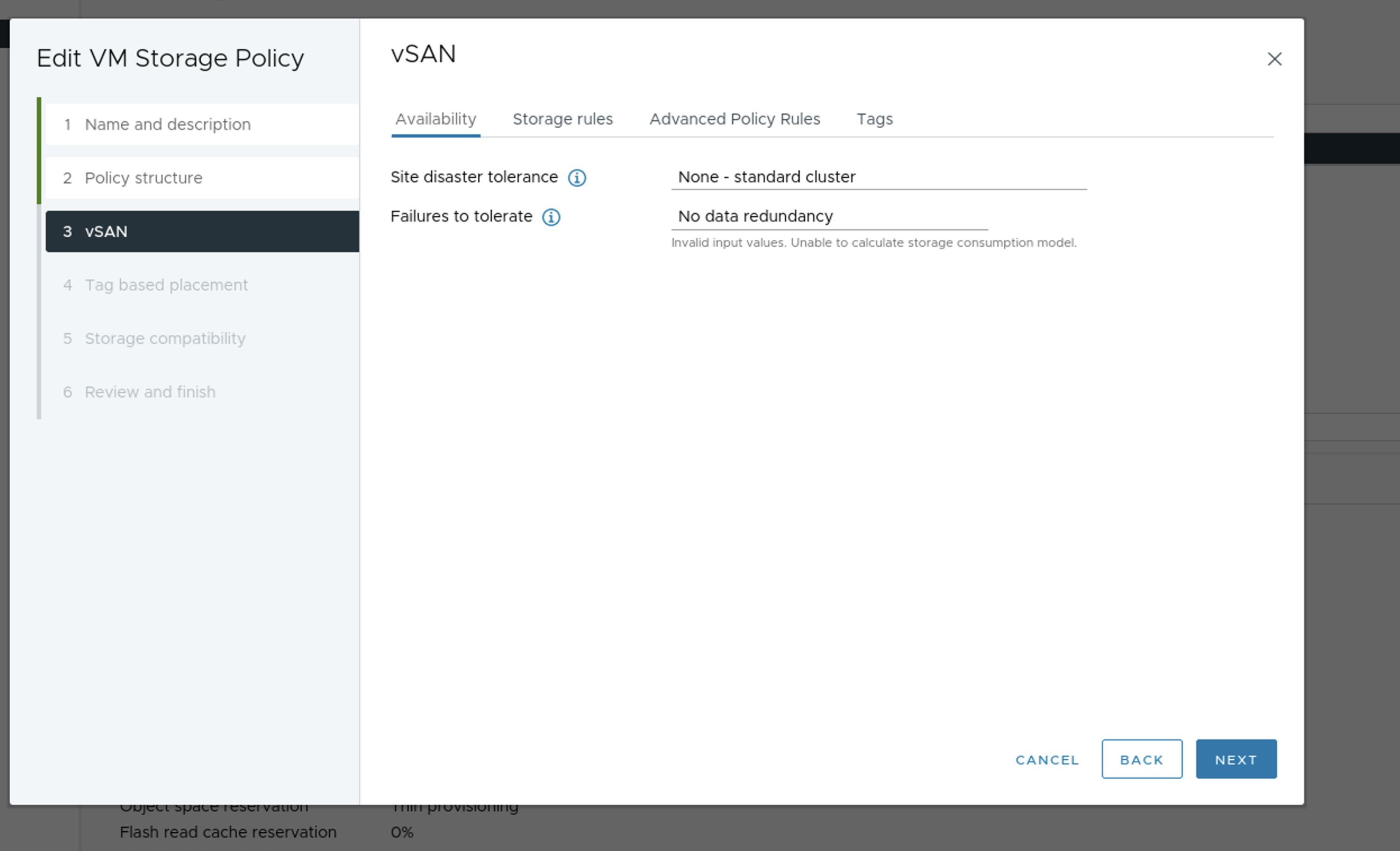The height and width of the screenshot is (851, 1400).
Task: Click step 6 Review and finish
Action: tap(149, 392)
